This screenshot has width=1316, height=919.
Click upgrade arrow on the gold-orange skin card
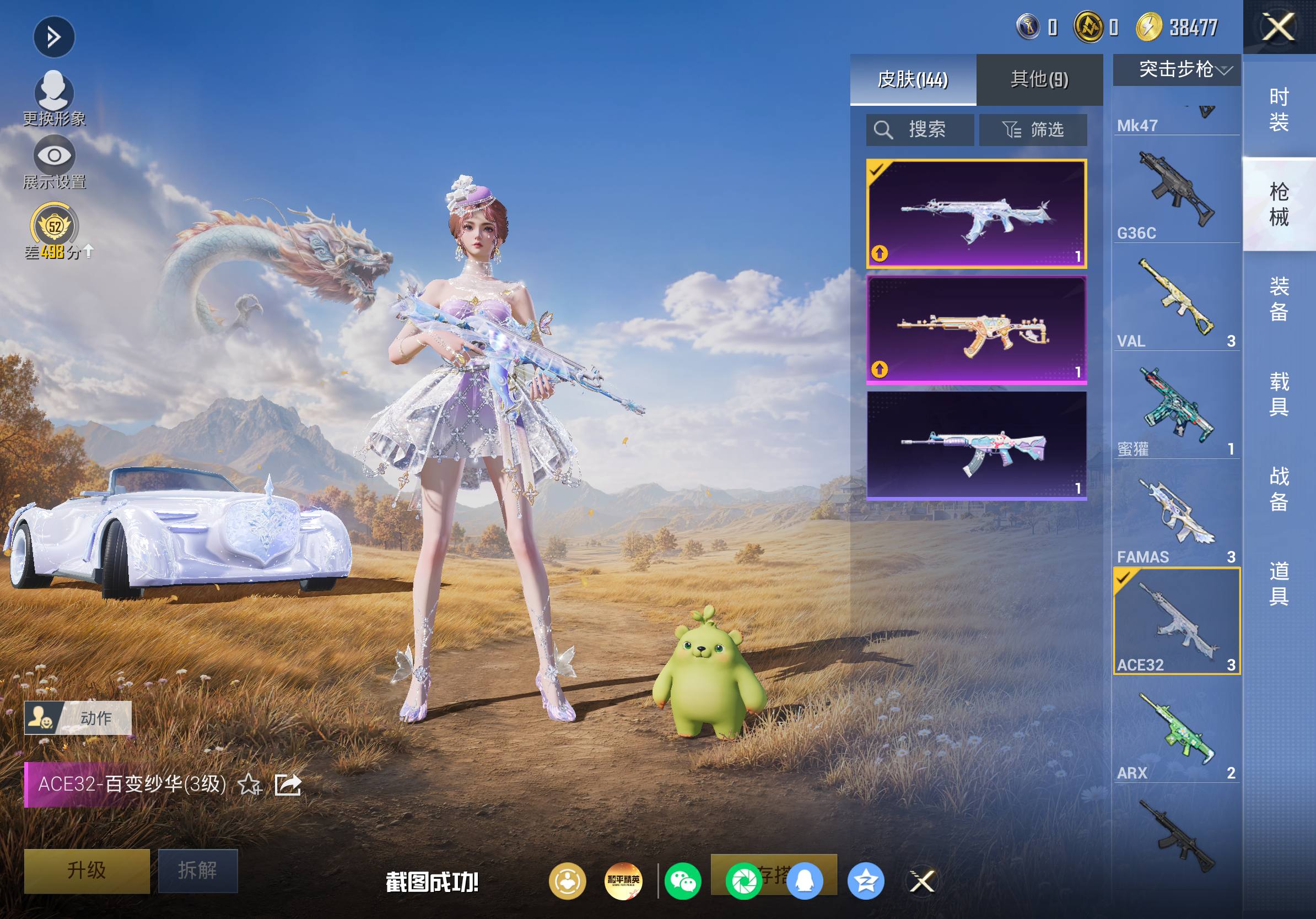(x=880, y=370)
